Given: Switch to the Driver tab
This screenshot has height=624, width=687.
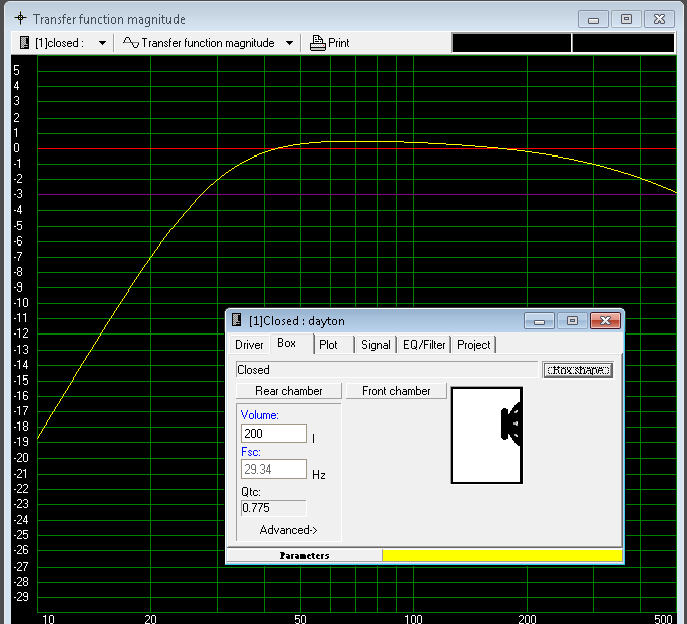Looking at the screenshot, I should [249, 345].
